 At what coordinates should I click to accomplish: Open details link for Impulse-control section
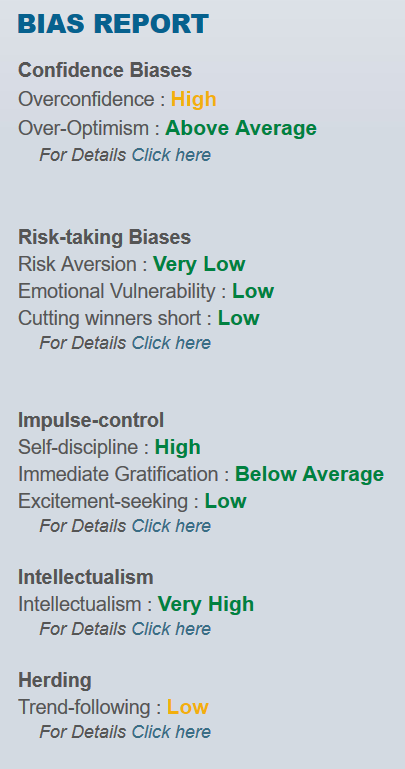[171, 526]
